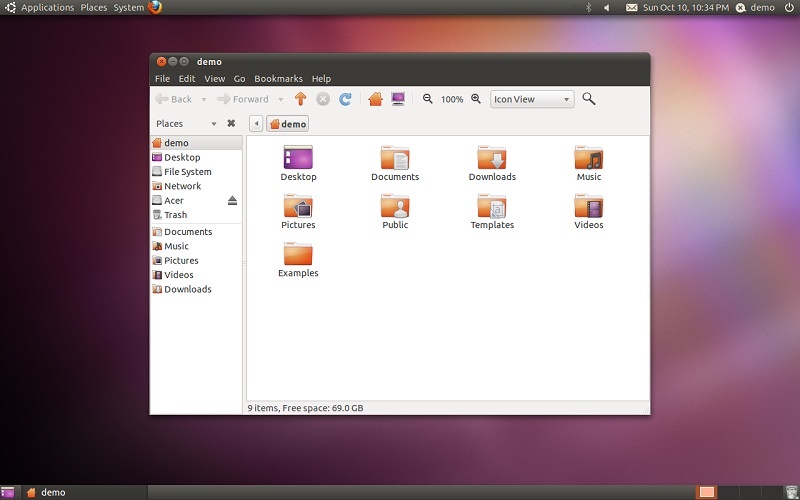Select File System in the sidebar
The height and width of the screenshot is (500, 800).
coord(187,172)
